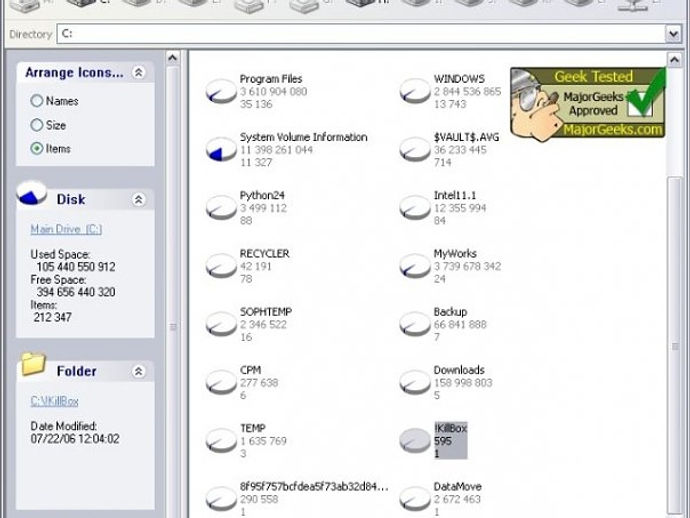The width and height of the screenshot is (690, 518).
Task: Click the Items count 212 347
Action: tap(52, 317)
